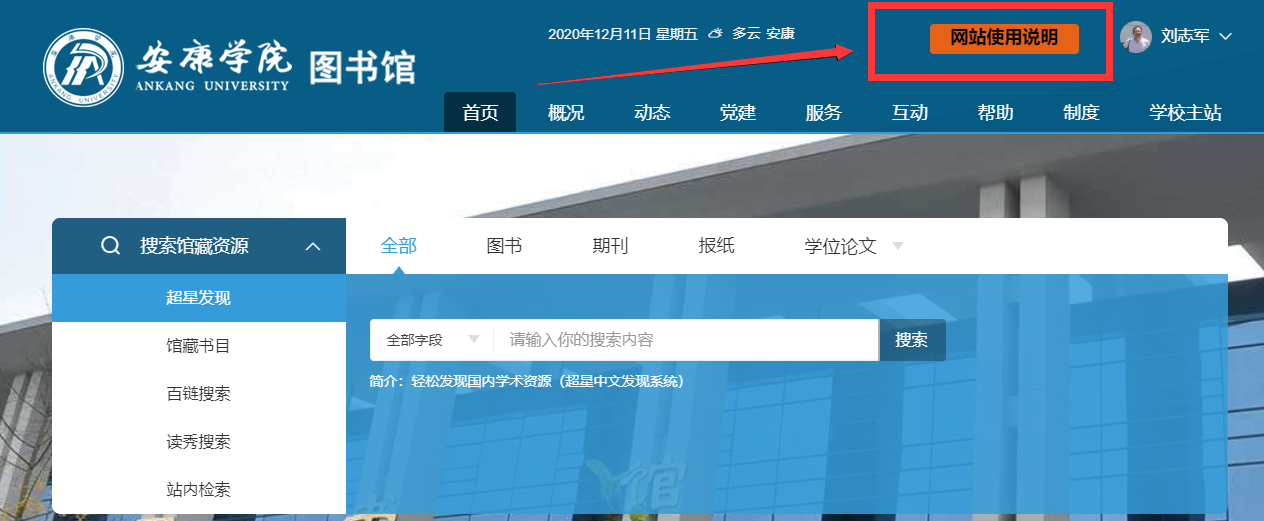Open the 服务 navigation menu
The width and height of the screenshot is (1264, 521).
824,113
